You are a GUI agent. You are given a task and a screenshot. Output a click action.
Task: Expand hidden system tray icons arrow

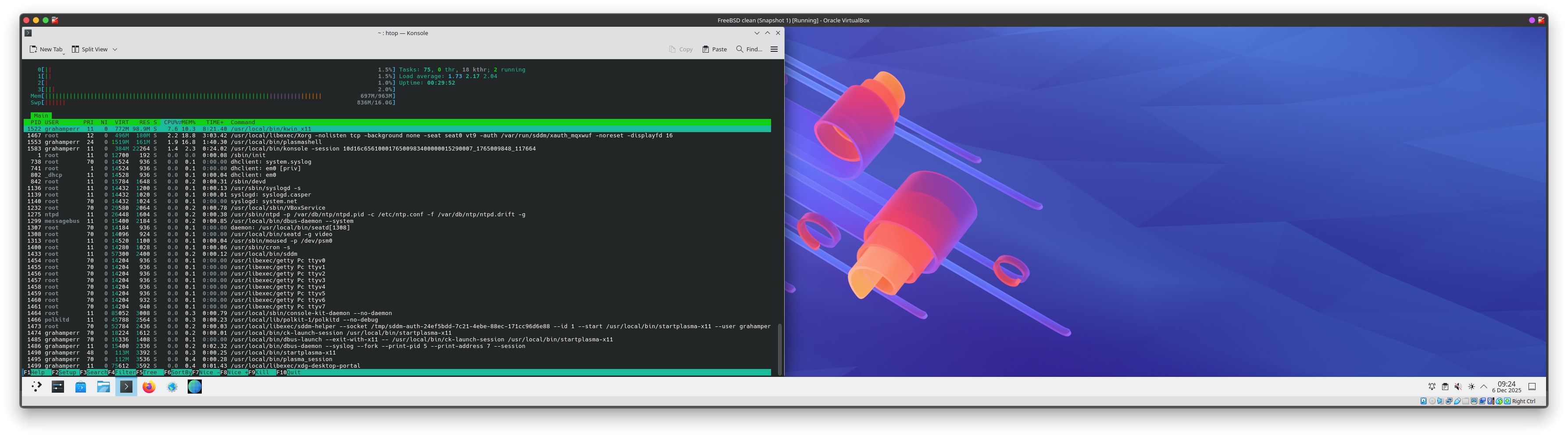point(1484,387)
